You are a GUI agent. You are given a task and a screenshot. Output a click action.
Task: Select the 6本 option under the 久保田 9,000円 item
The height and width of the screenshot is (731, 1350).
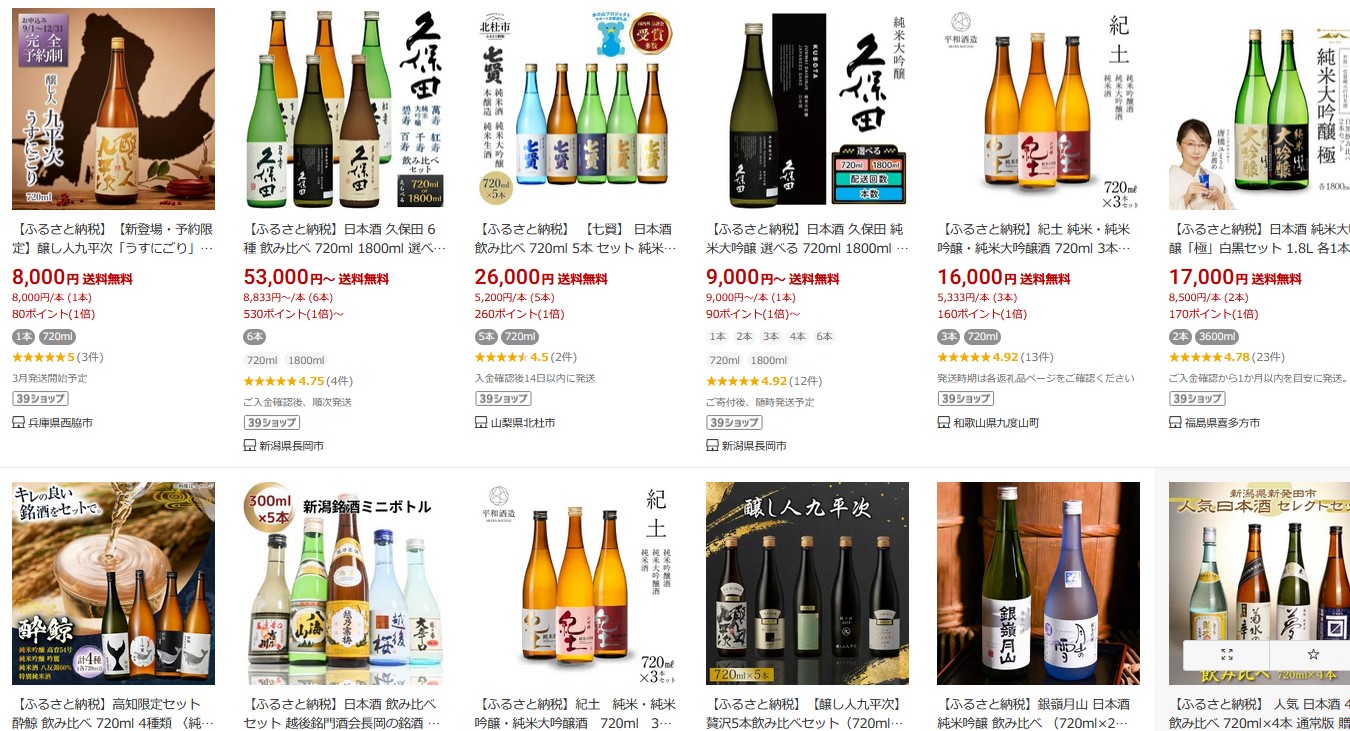[824, 337]
